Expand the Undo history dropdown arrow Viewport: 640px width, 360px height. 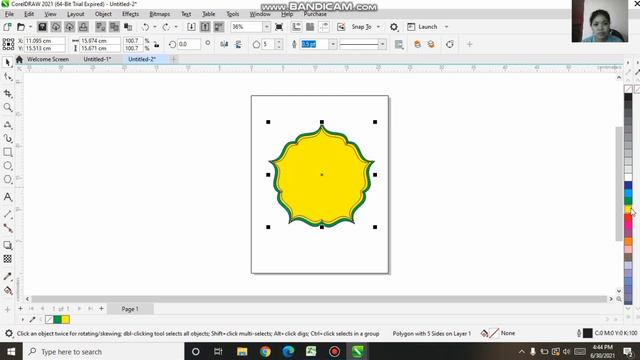coord(155,27)
